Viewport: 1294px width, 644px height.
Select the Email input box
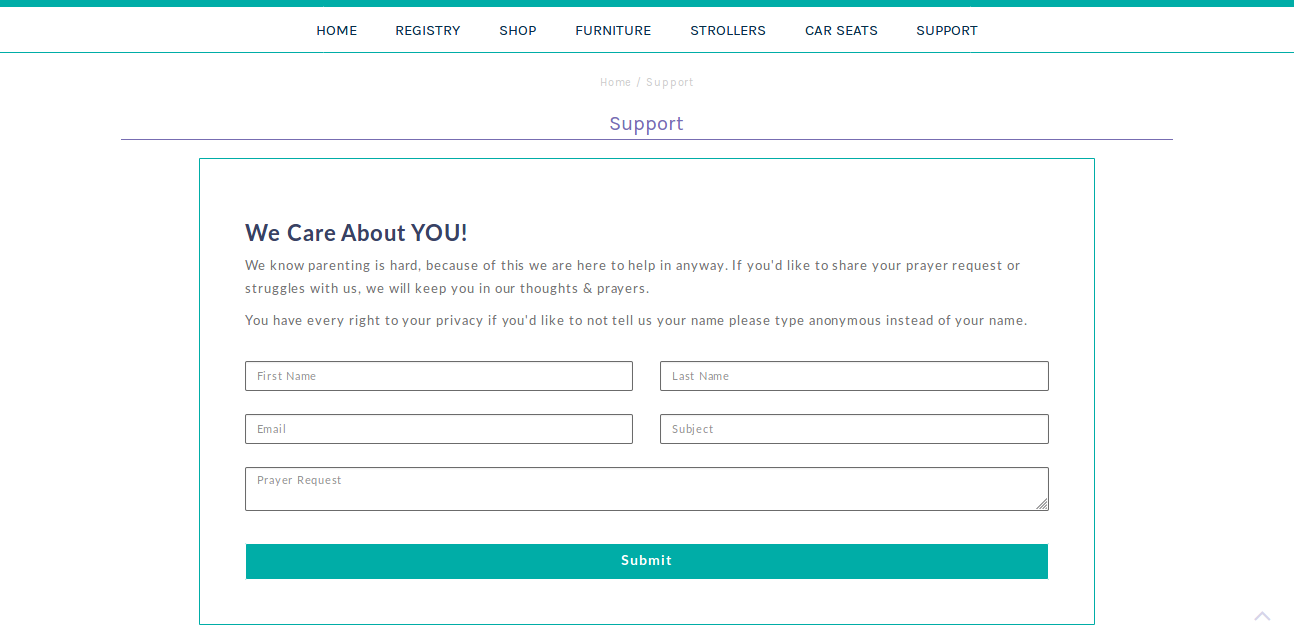tap(438, 429)
